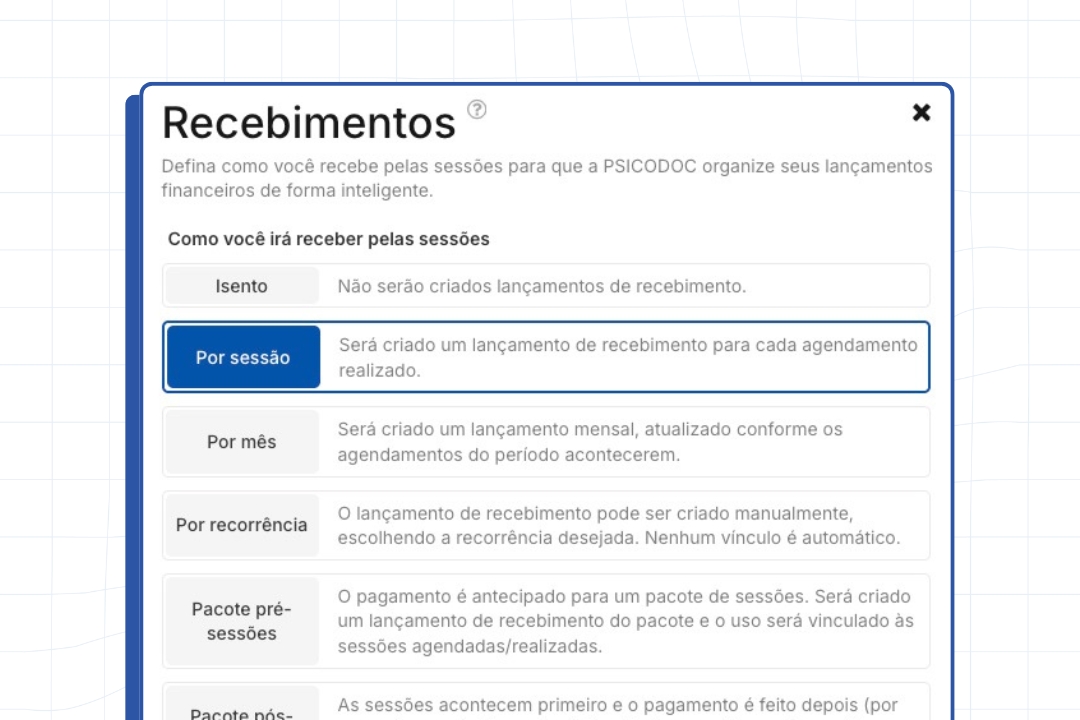
Task: Click the 'Como você irá receber' heading
Action: coord(328,239)
